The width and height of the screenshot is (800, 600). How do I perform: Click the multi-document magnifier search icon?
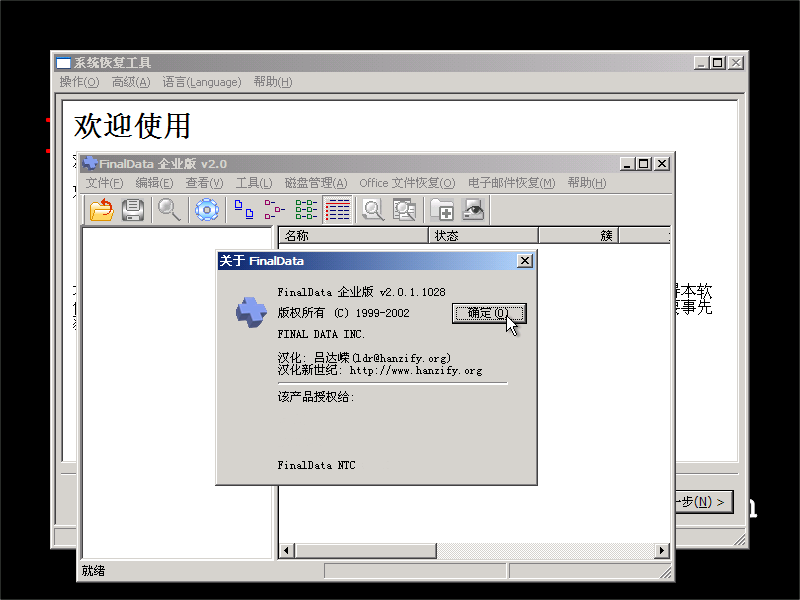point(405,210)
